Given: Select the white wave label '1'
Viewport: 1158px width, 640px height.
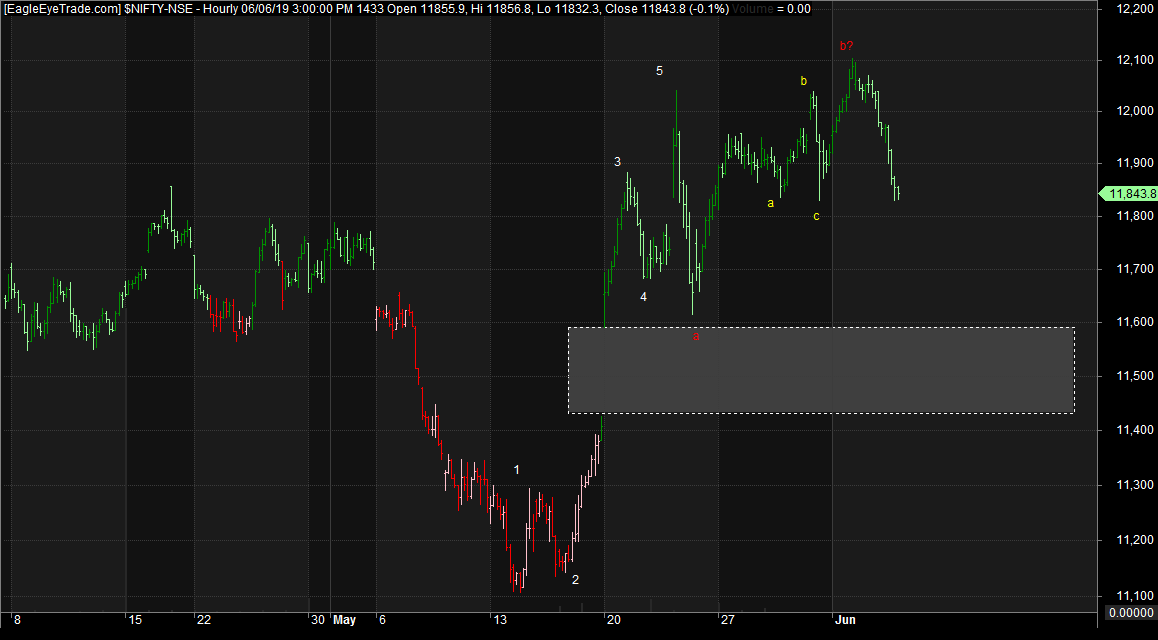Looking at the screenshot, I should 517,469.
